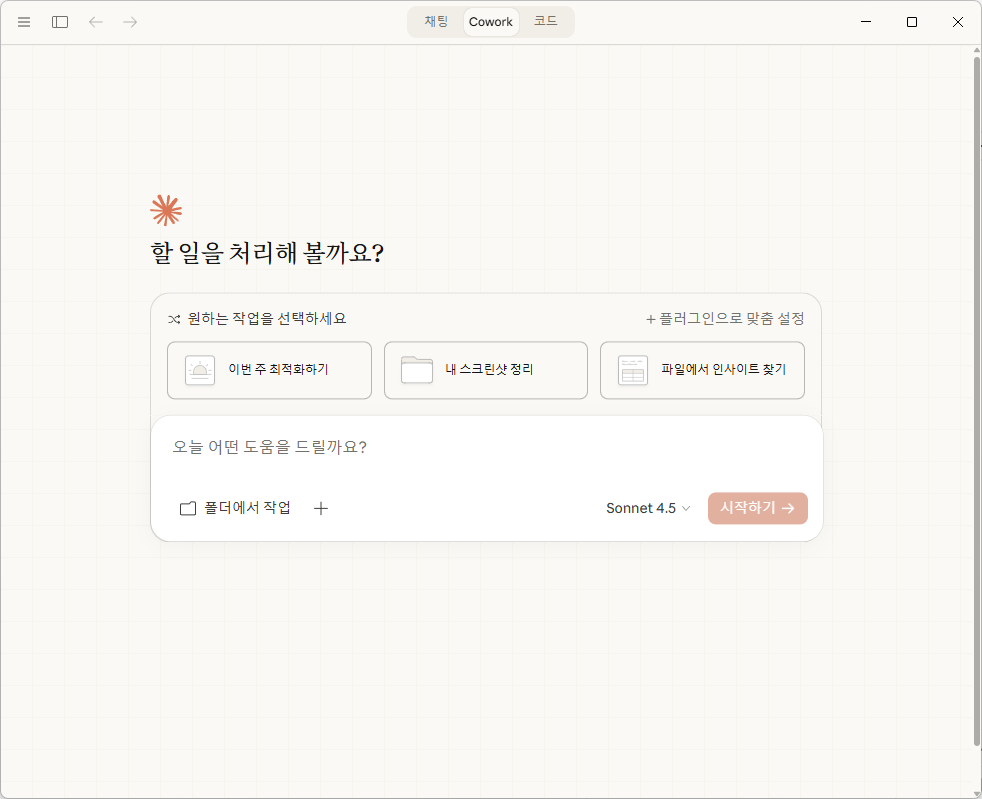This screenshot has height=799, width=982.
Task: Click the shuffle tasks icon
Action: (x=174, y=319)
